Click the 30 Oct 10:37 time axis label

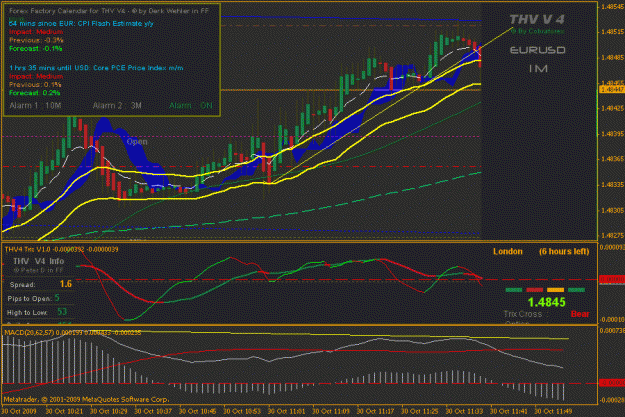(x=153, y=411)
